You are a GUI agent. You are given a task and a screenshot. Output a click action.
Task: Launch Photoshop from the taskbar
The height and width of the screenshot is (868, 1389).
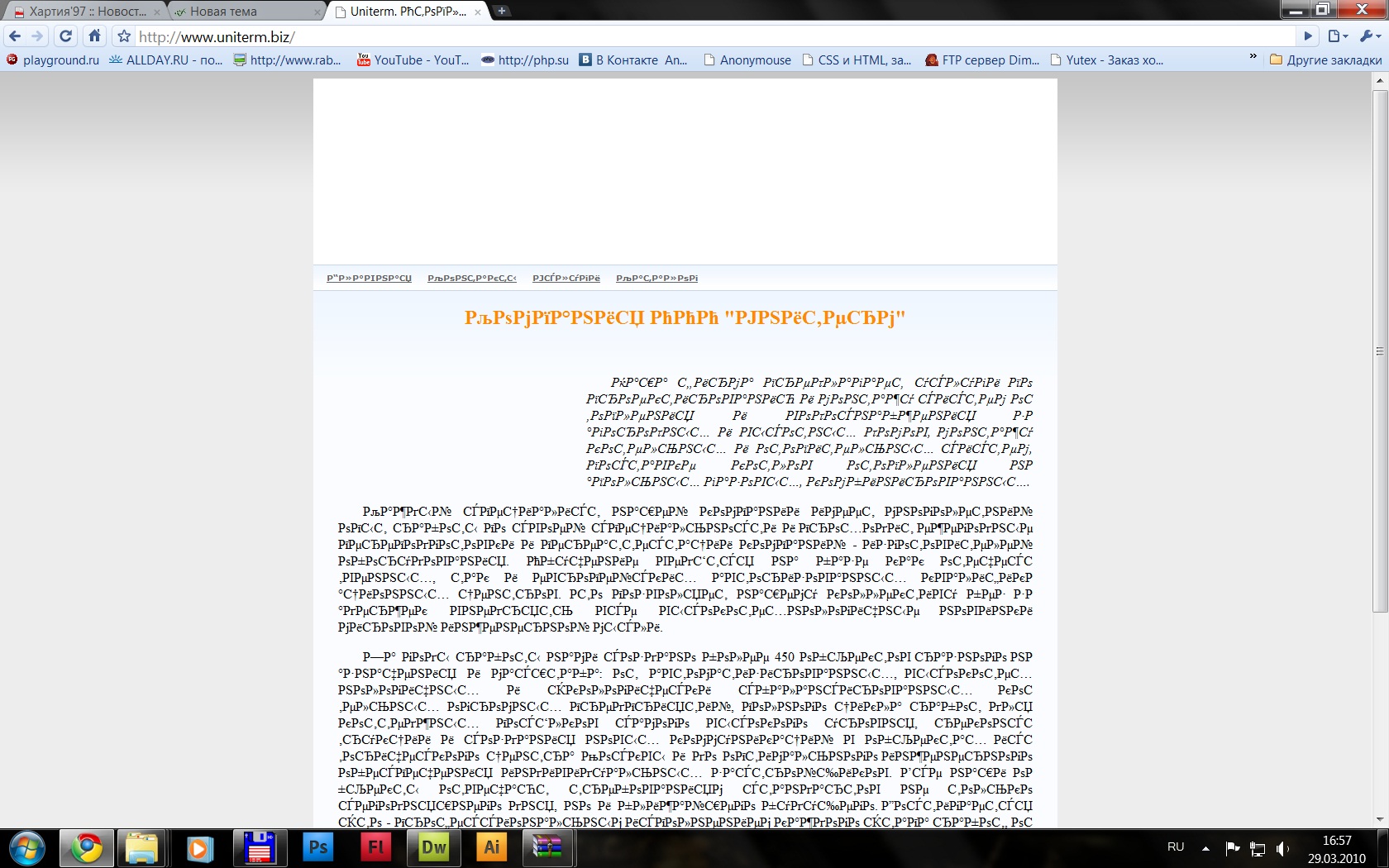point(318,848)
